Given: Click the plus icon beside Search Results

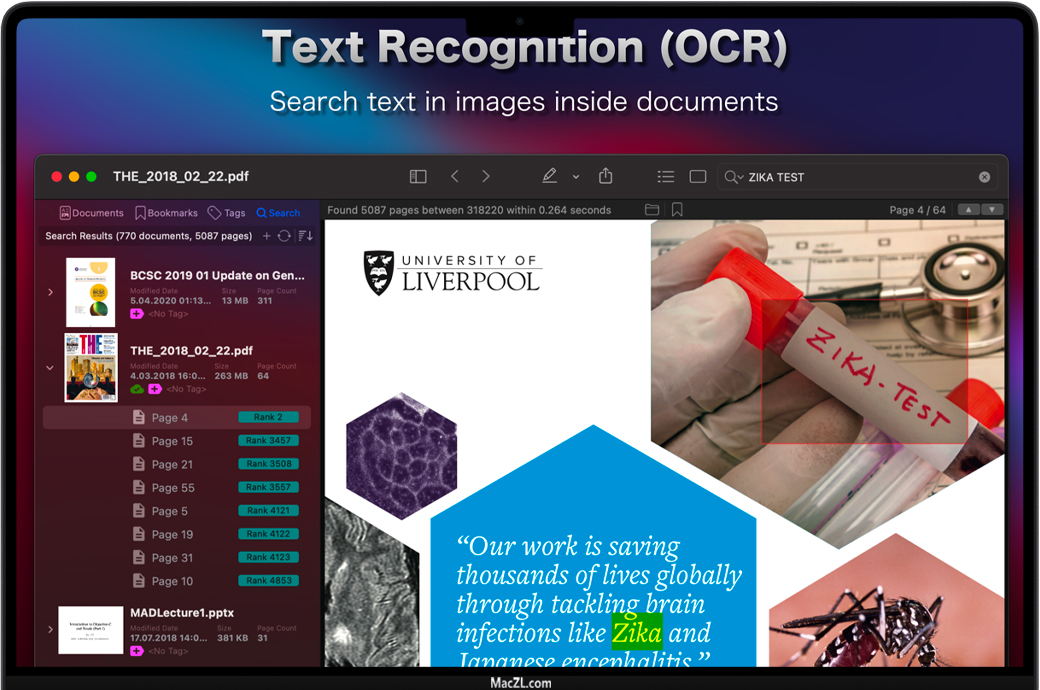Looking at the screenshot, I should tap(267, 236).
